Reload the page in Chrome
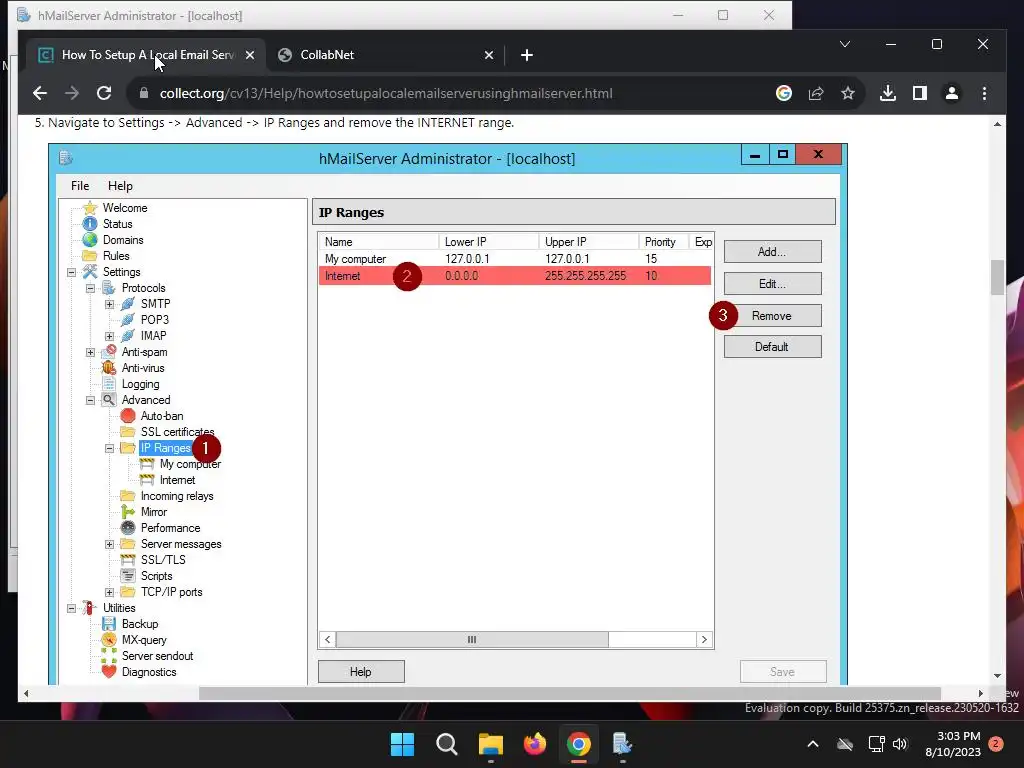 tap(104, 93)
